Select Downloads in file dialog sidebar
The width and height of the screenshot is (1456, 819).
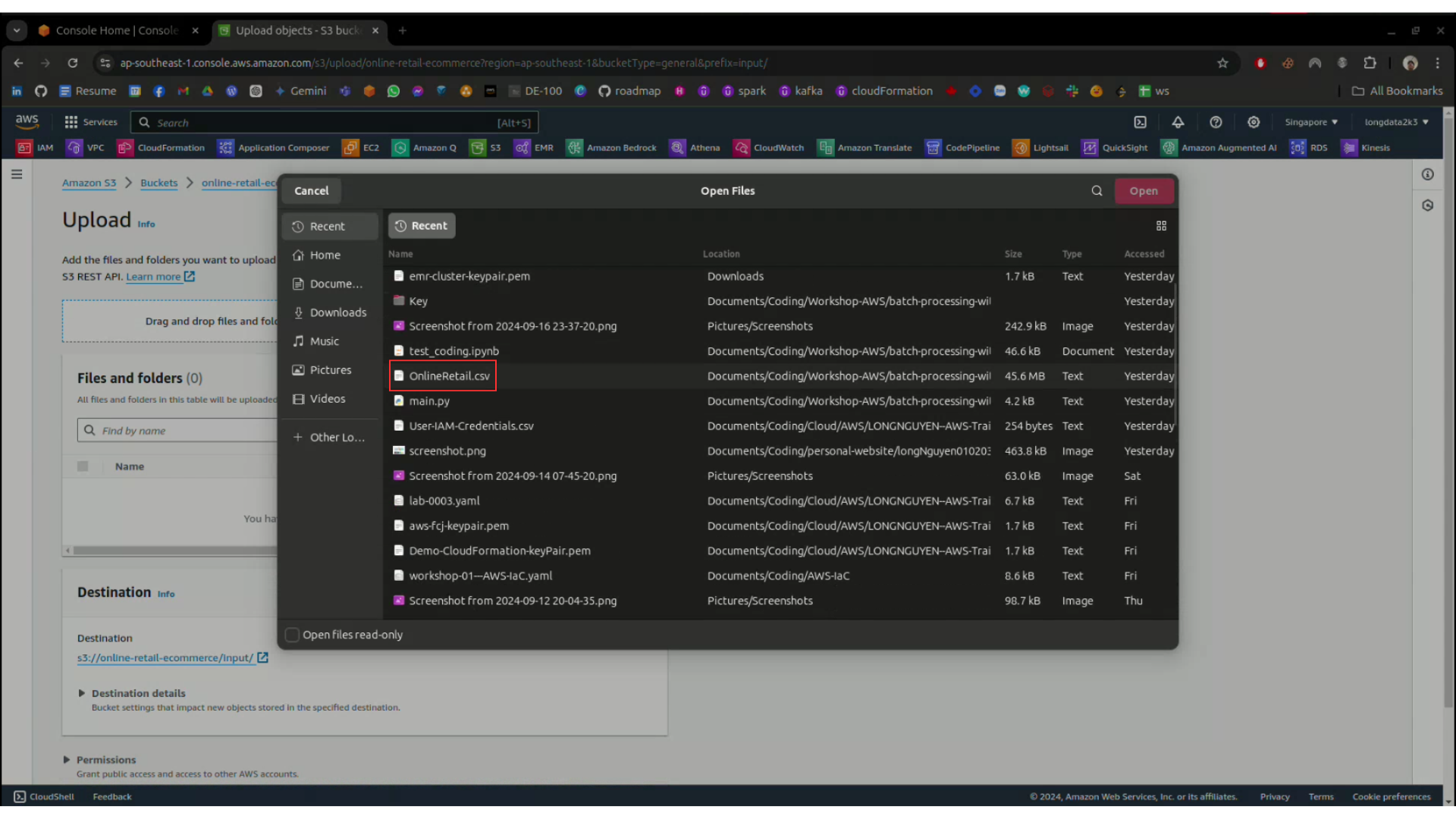[x=337, y=312]
